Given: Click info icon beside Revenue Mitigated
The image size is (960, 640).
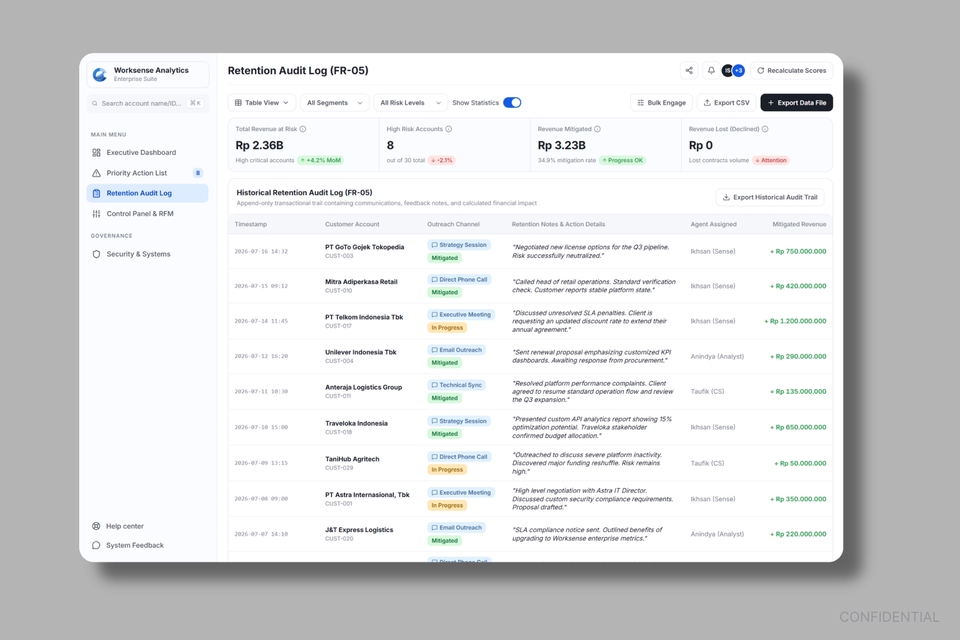Looking at the screenshot, I should coord(597,129).
